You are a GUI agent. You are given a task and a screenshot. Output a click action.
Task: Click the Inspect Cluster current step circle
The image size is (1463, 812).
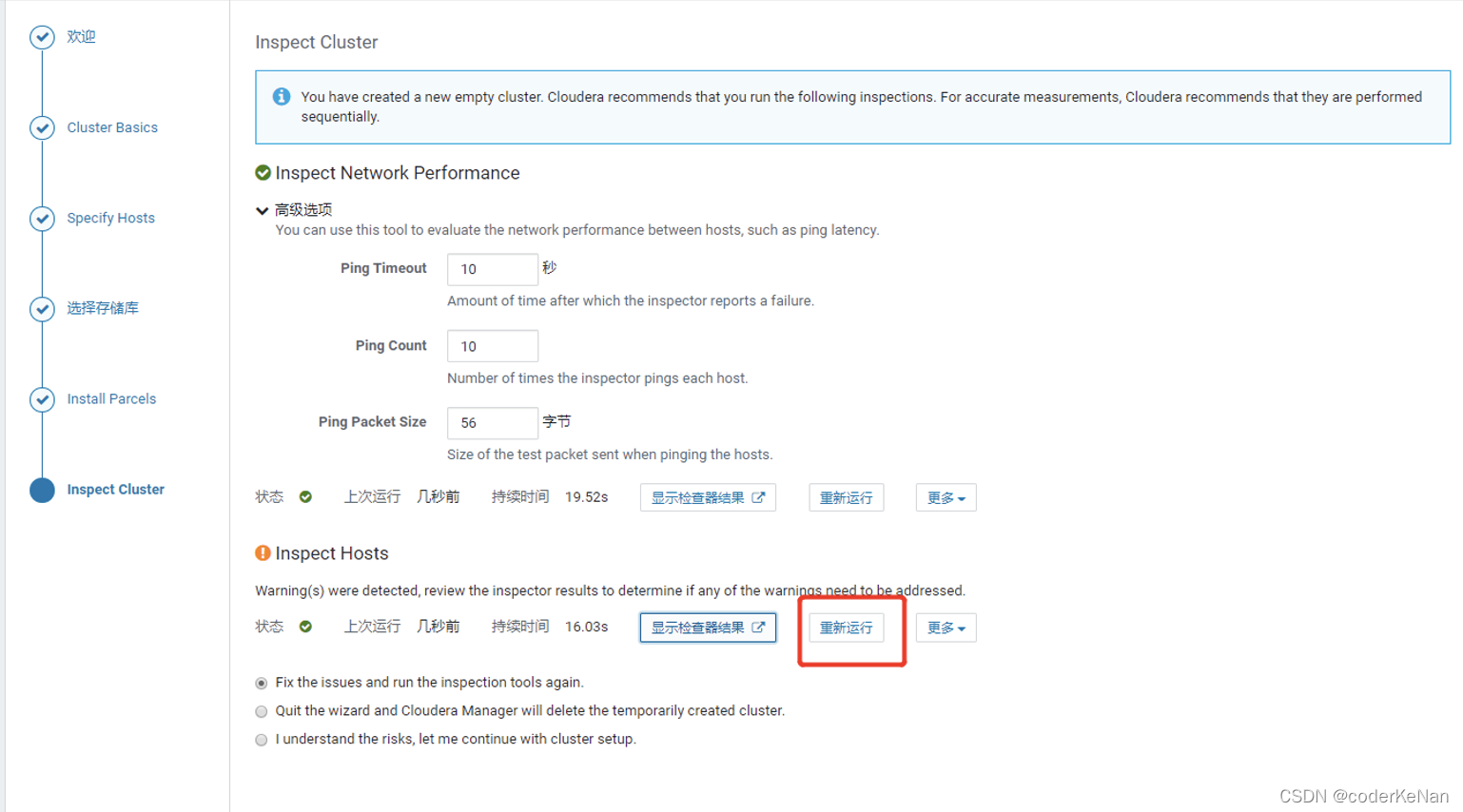(x=42, y=490)
